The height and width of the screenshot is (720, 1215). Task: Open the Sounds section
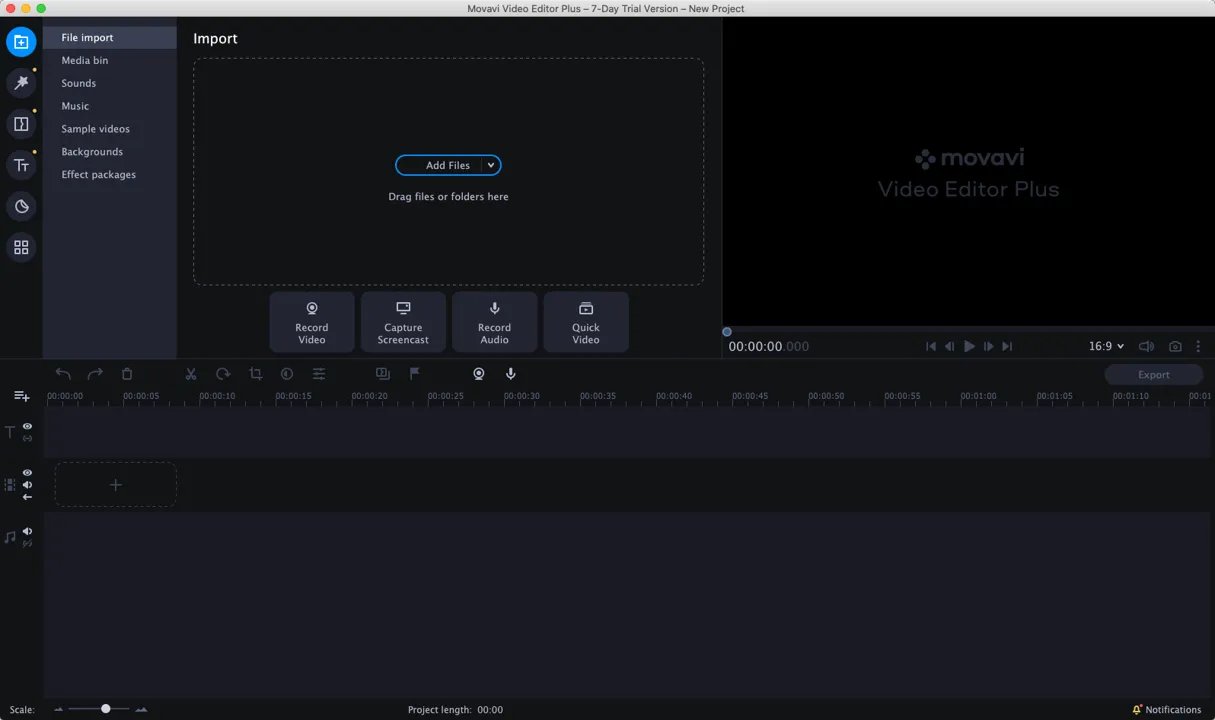click(x=110, y=84)
